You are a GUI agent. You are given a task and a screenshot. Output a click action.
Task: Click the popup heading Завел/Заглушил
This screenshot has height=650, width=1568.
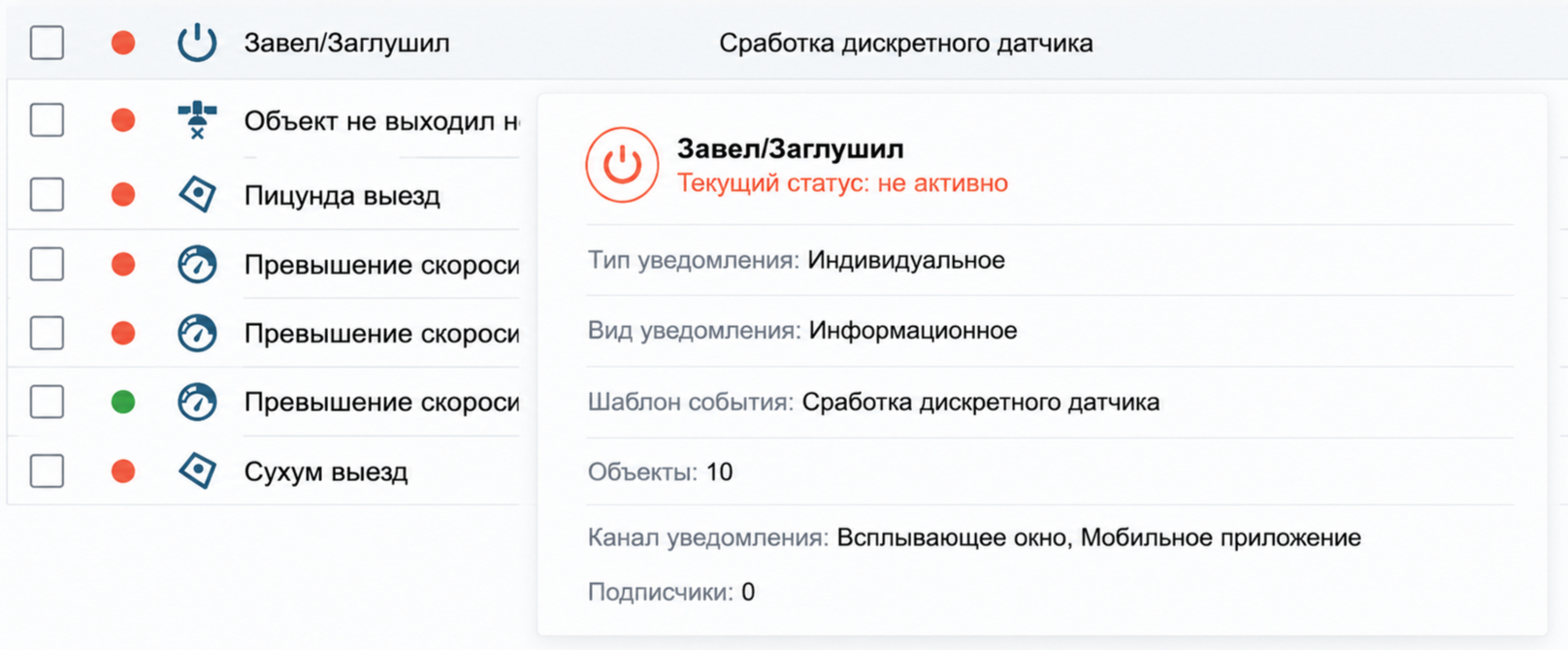point(790,148)
